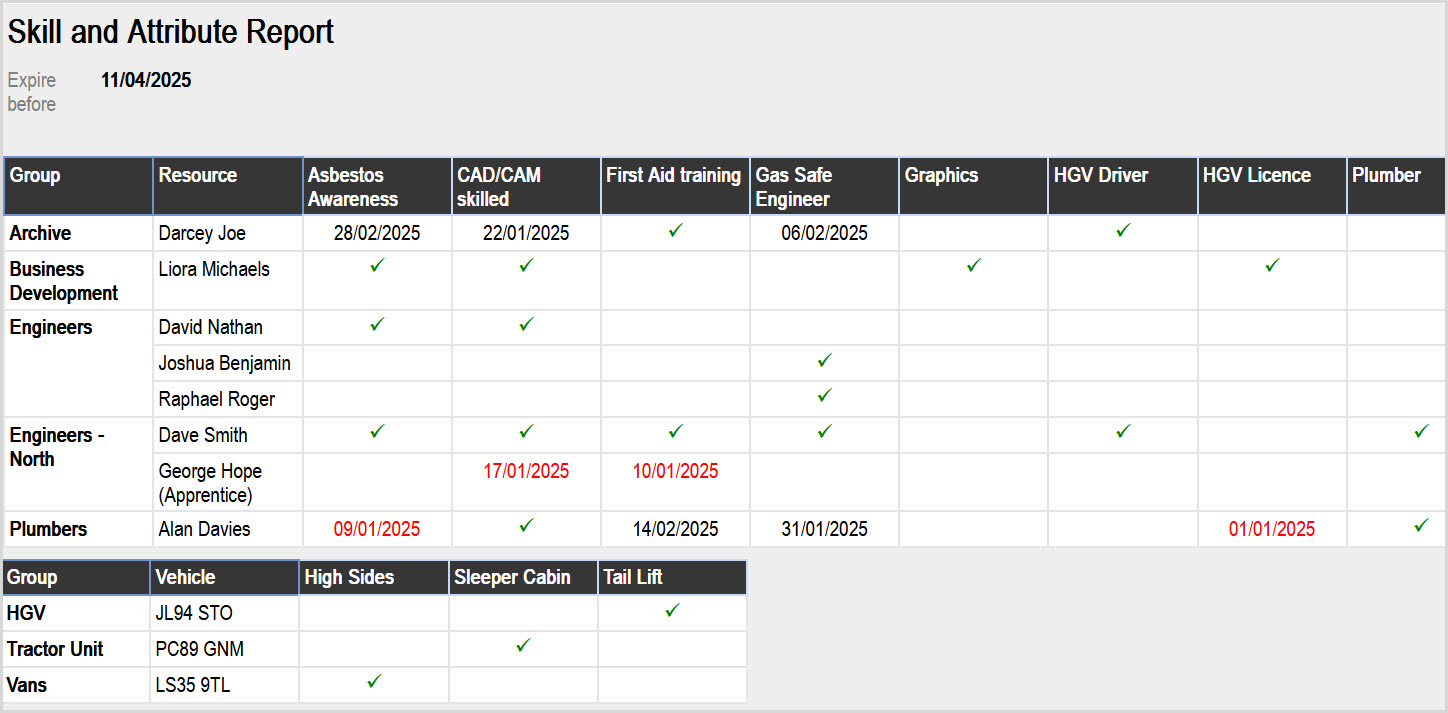
Task: Click the resource name George Hope (Apprentice)
Action: (210, 483)
